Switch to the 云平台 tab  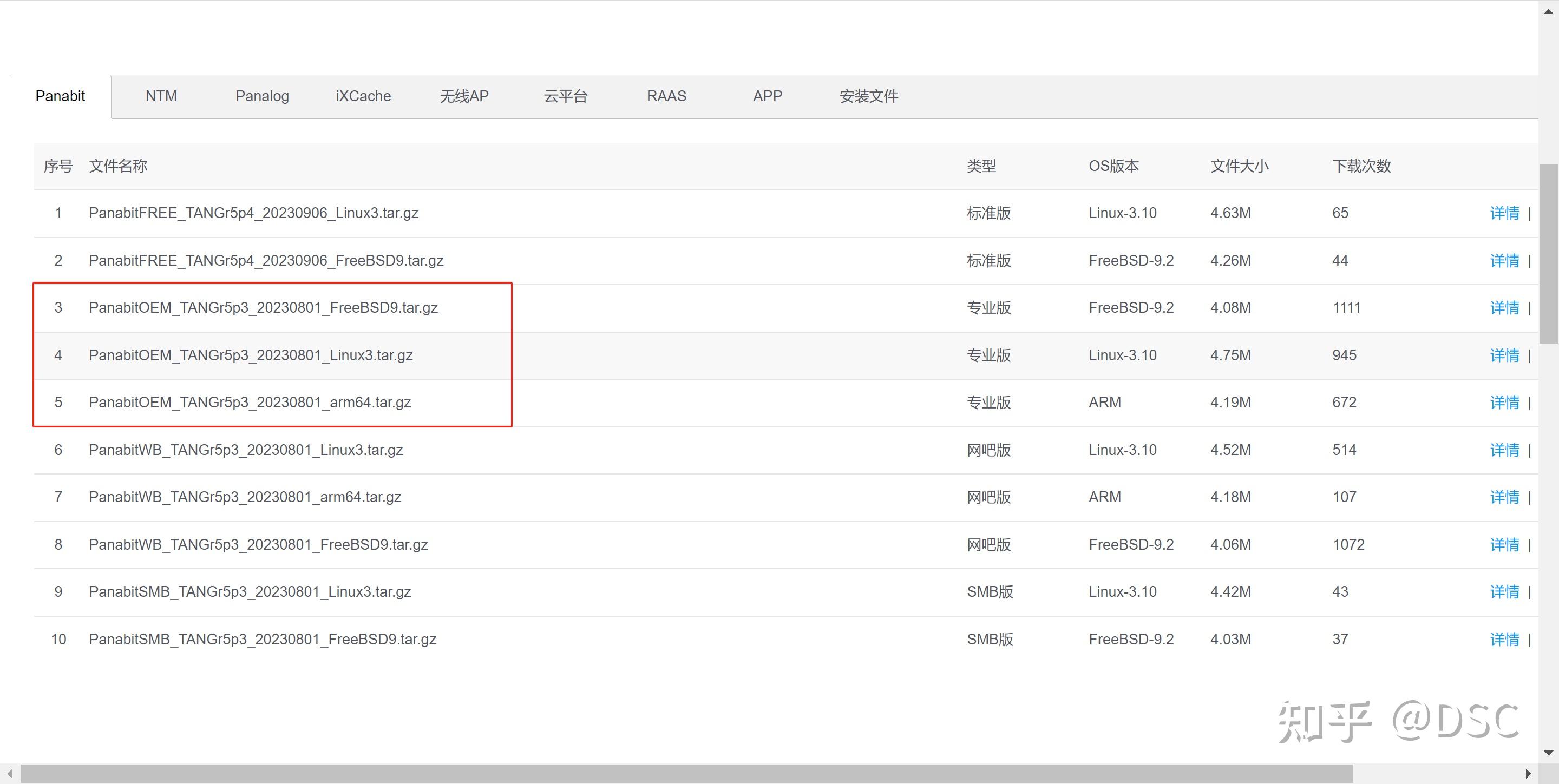pyautogui.click(x=565, y=96)
